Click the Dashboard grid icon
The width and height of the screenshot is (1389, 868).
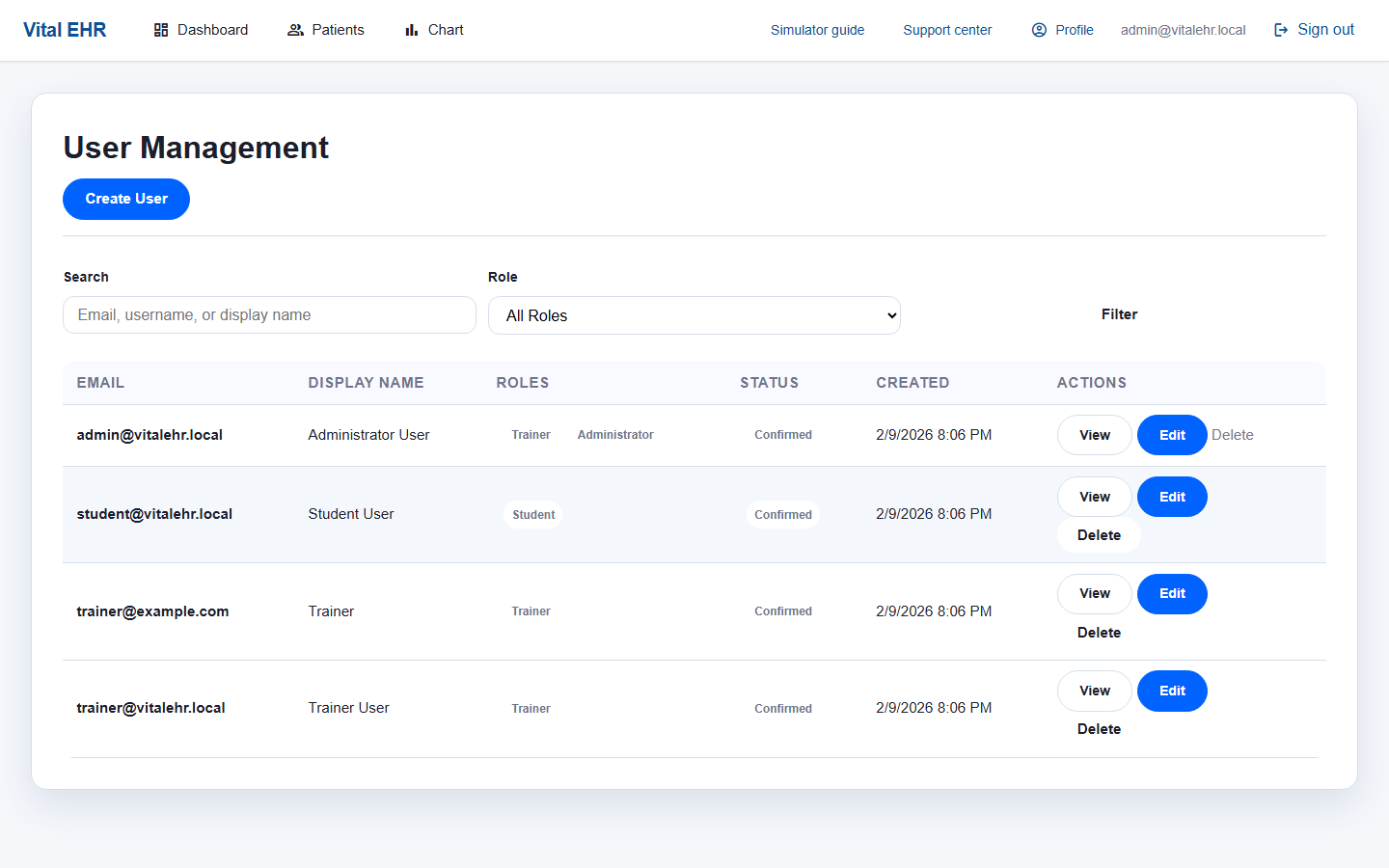[161, 30]
